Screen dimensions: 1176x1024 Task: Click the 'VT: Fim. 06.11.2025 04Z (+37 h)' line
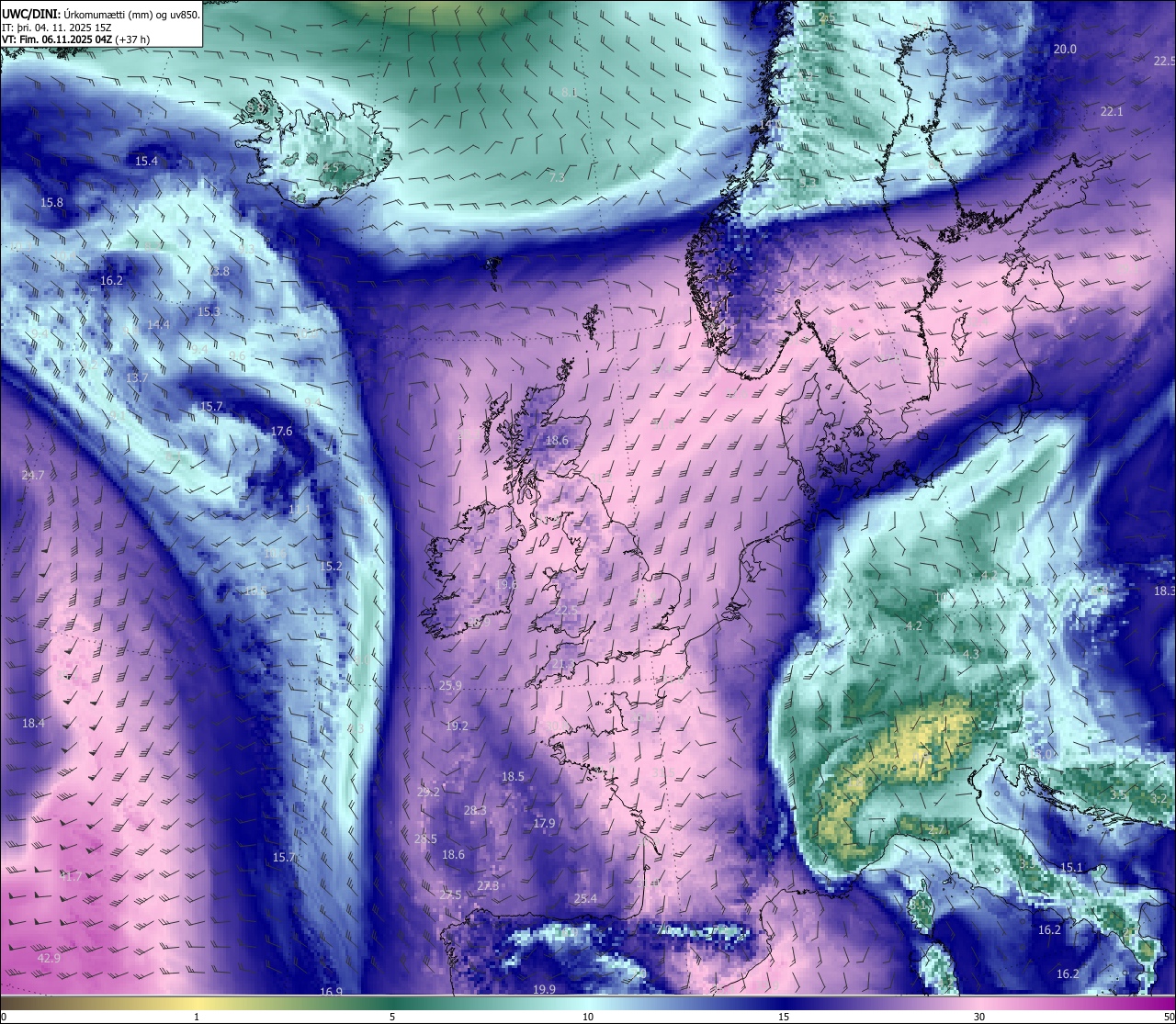click(75, 39)
